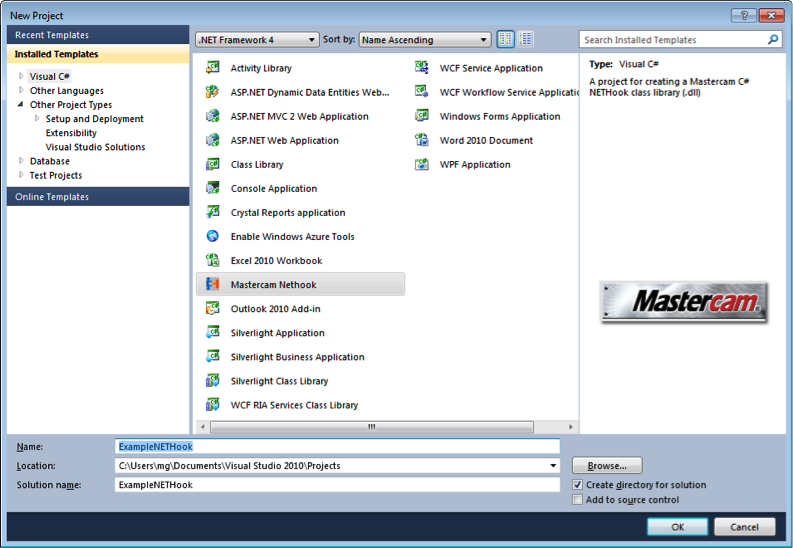Click the Browse button
Viewport: 793px width, 548px height.
(607, 466)
